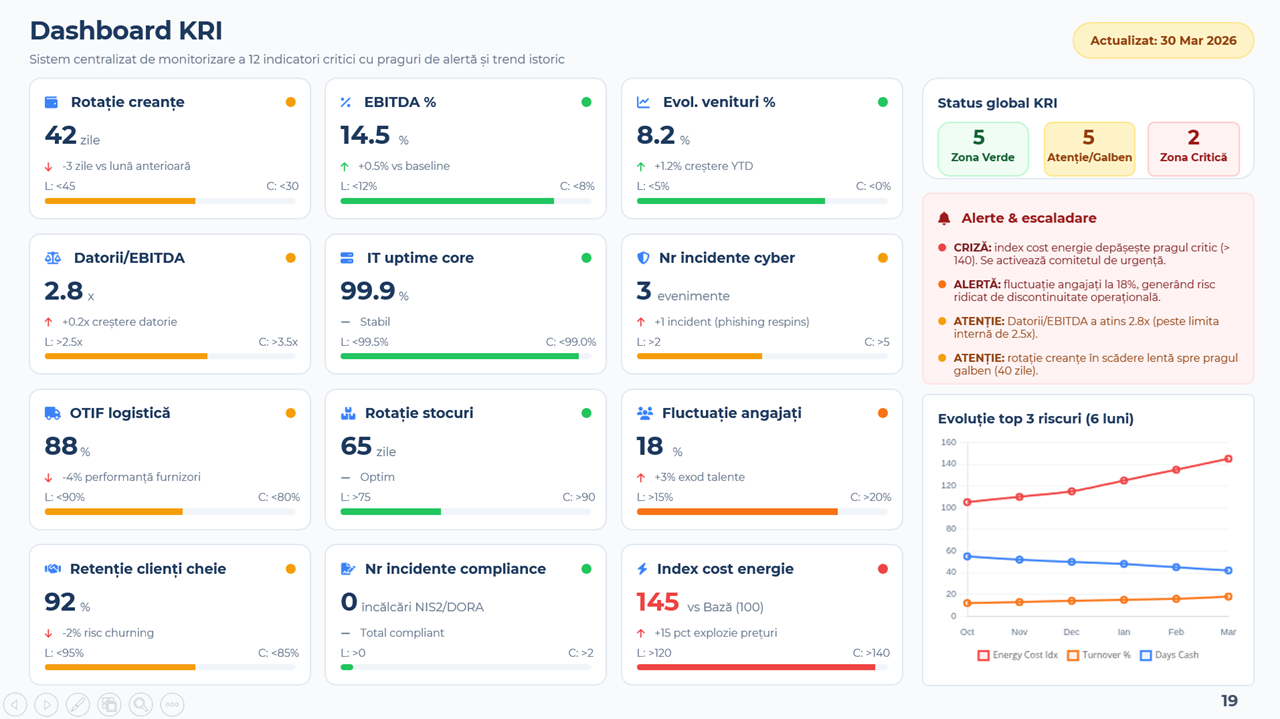Click the Status global KRI heading
1280x719 pixels.
pos(997,103)
